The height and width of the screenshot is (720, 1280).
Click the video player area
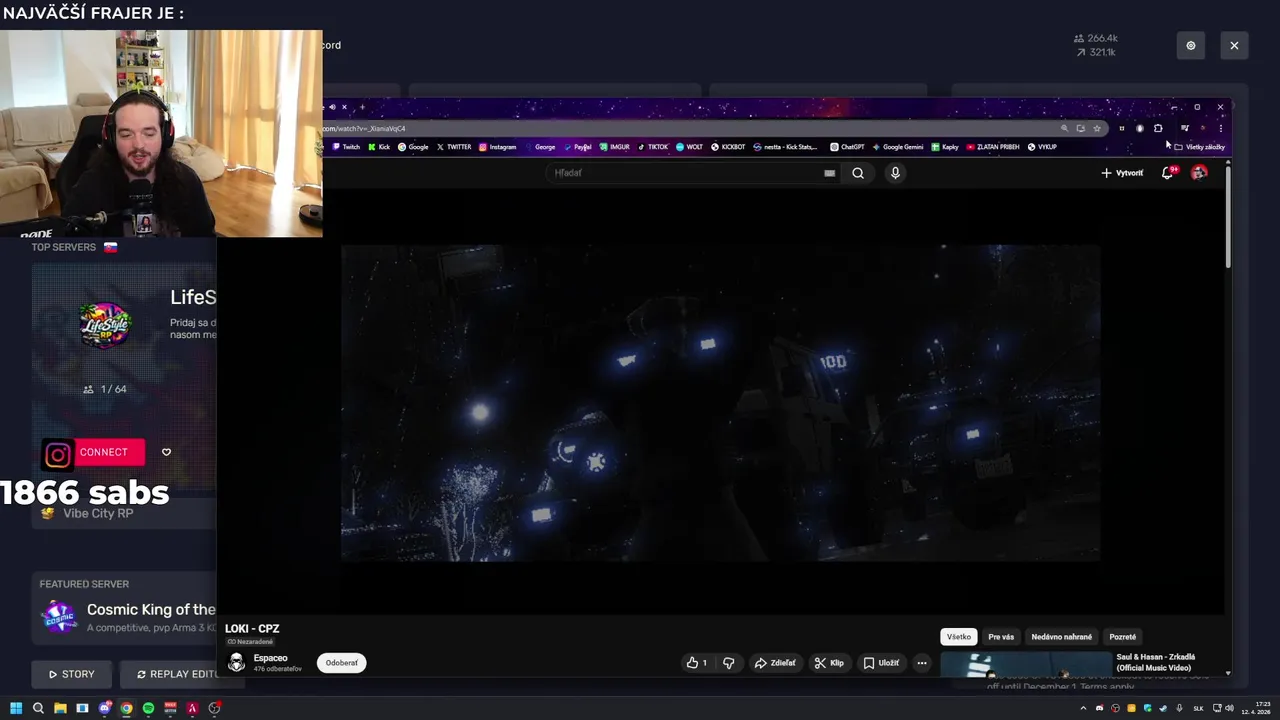click(x=720, y=403)
